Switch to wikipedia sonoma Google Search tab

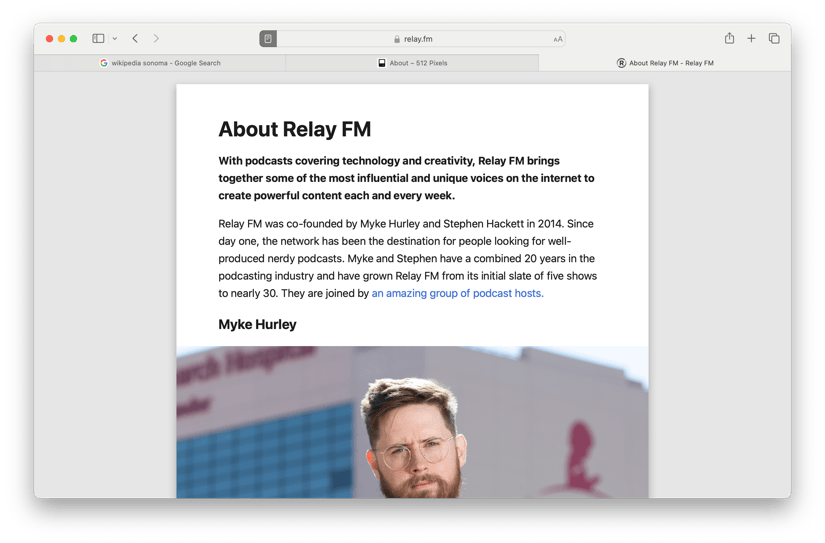(160, 63)
